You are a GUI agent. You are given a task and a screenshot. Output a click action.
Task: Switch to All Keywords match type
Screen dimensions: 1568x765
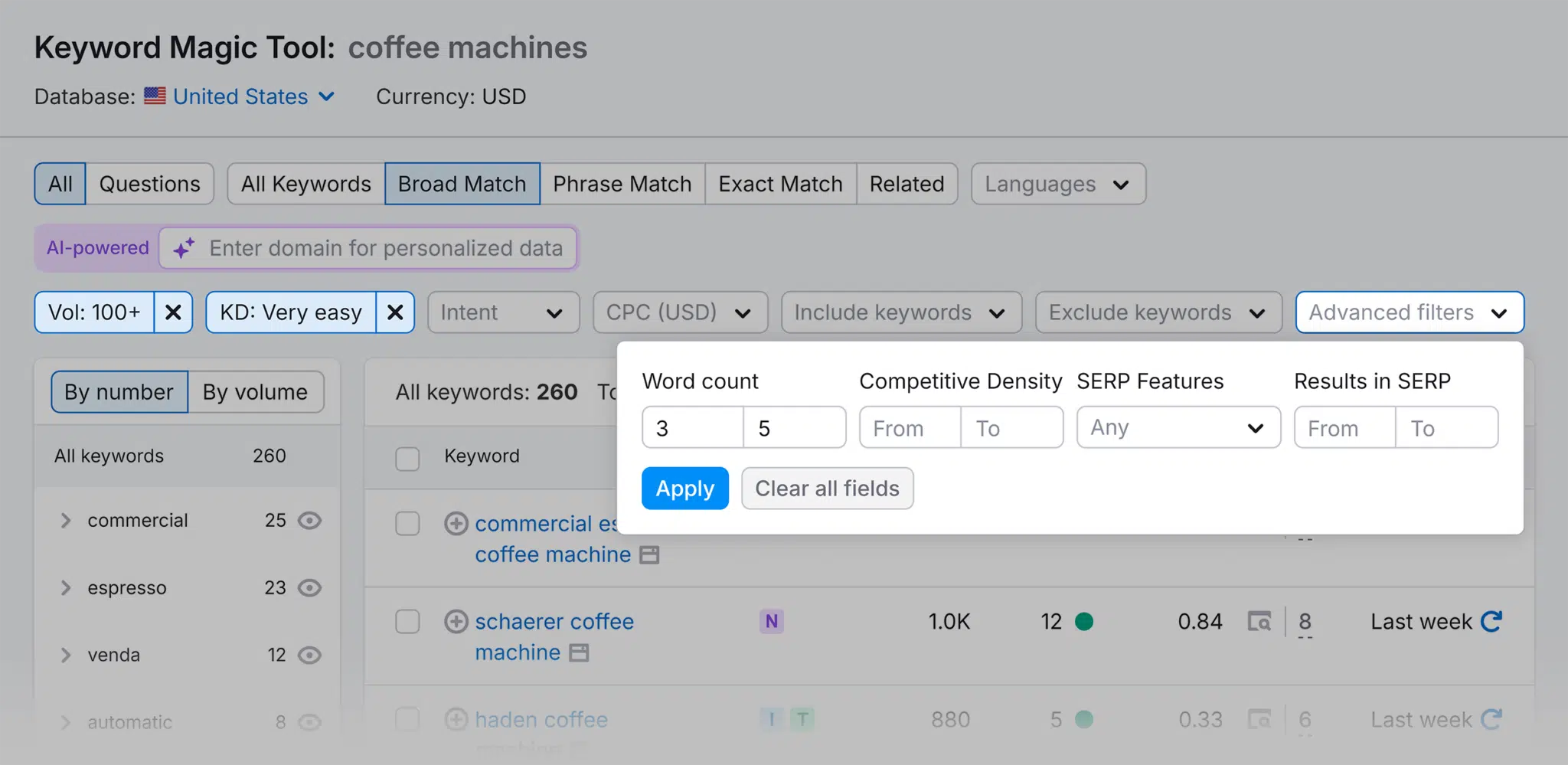[x=306, y=184]
